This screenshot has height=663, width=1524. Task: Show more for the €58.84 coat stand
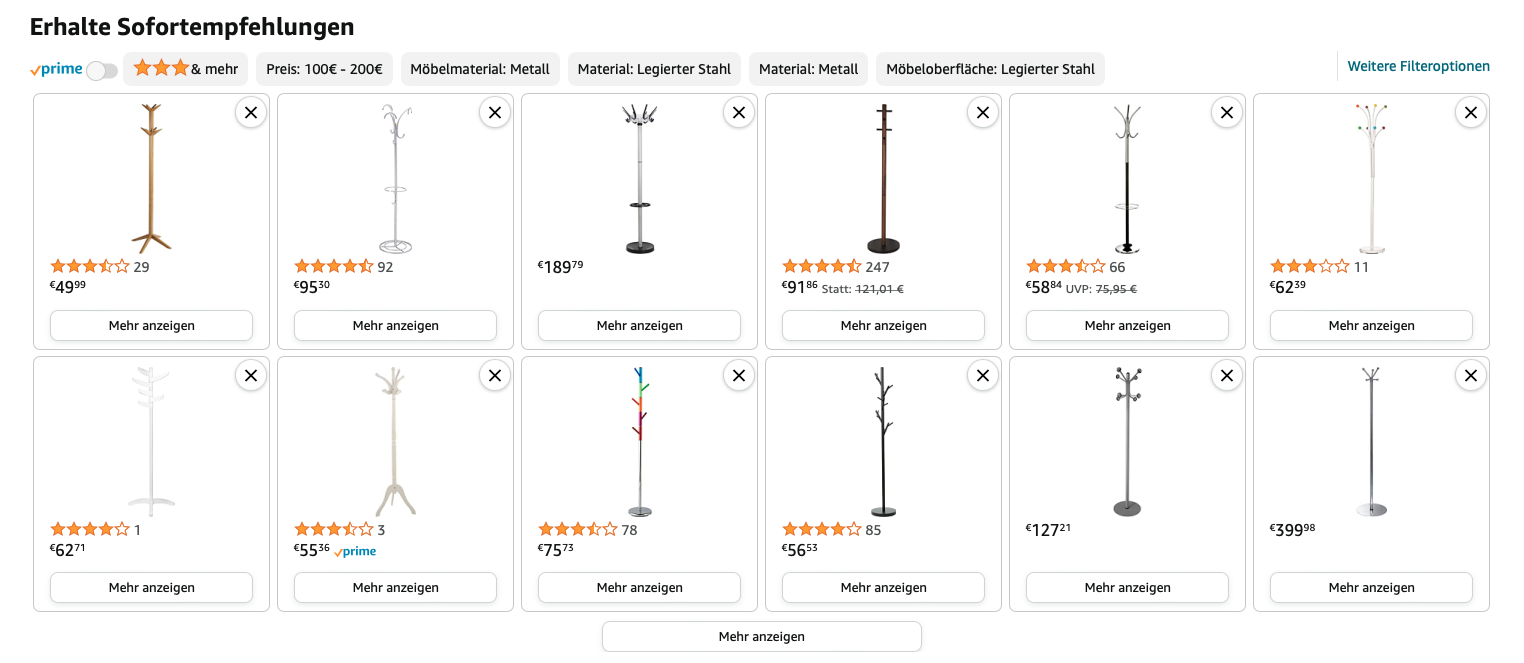point(1128,326)
